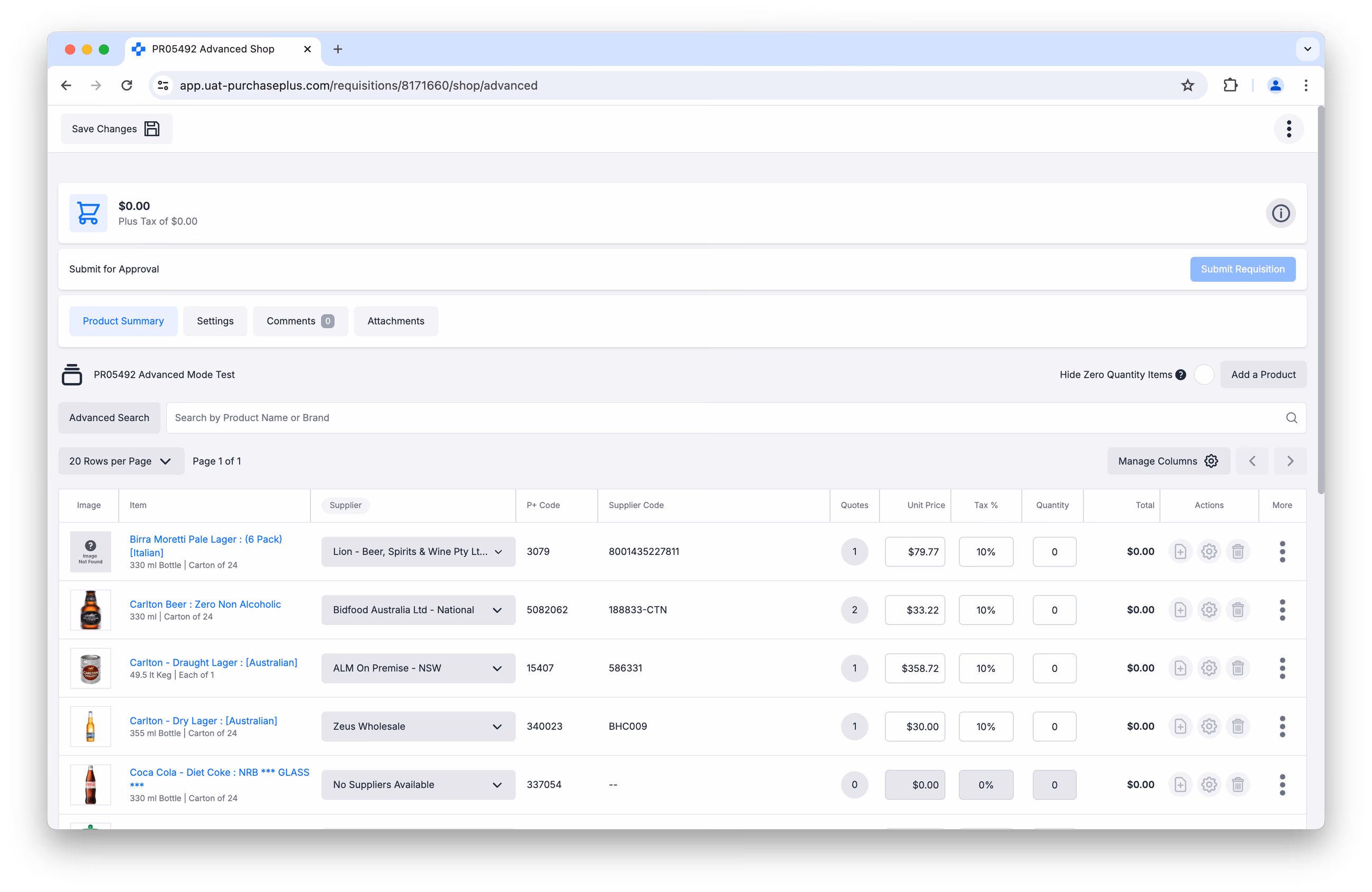Image resolution: width=1372 pixels, height=892 pixels.
Task: Click the Carlton Dry Lager product thumbnail
Action: pos(91,726)
